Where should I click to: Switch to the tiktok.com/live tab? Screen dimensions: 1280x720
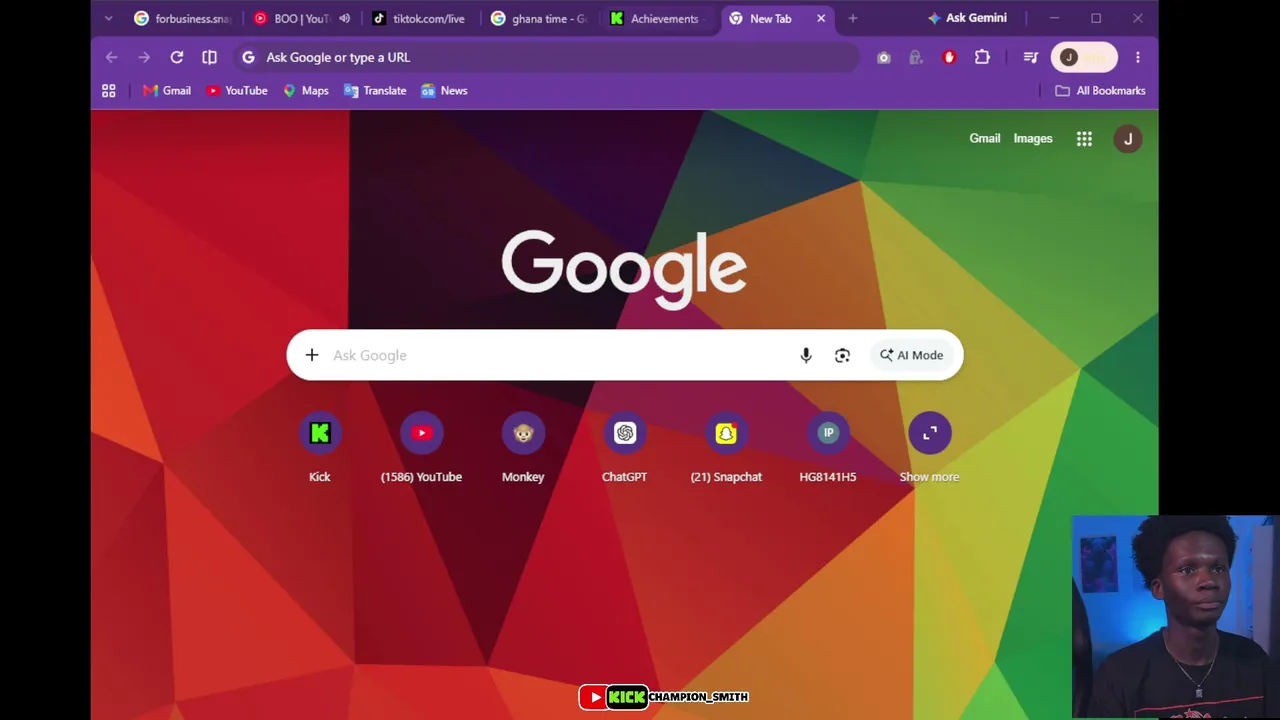(419, 18)
